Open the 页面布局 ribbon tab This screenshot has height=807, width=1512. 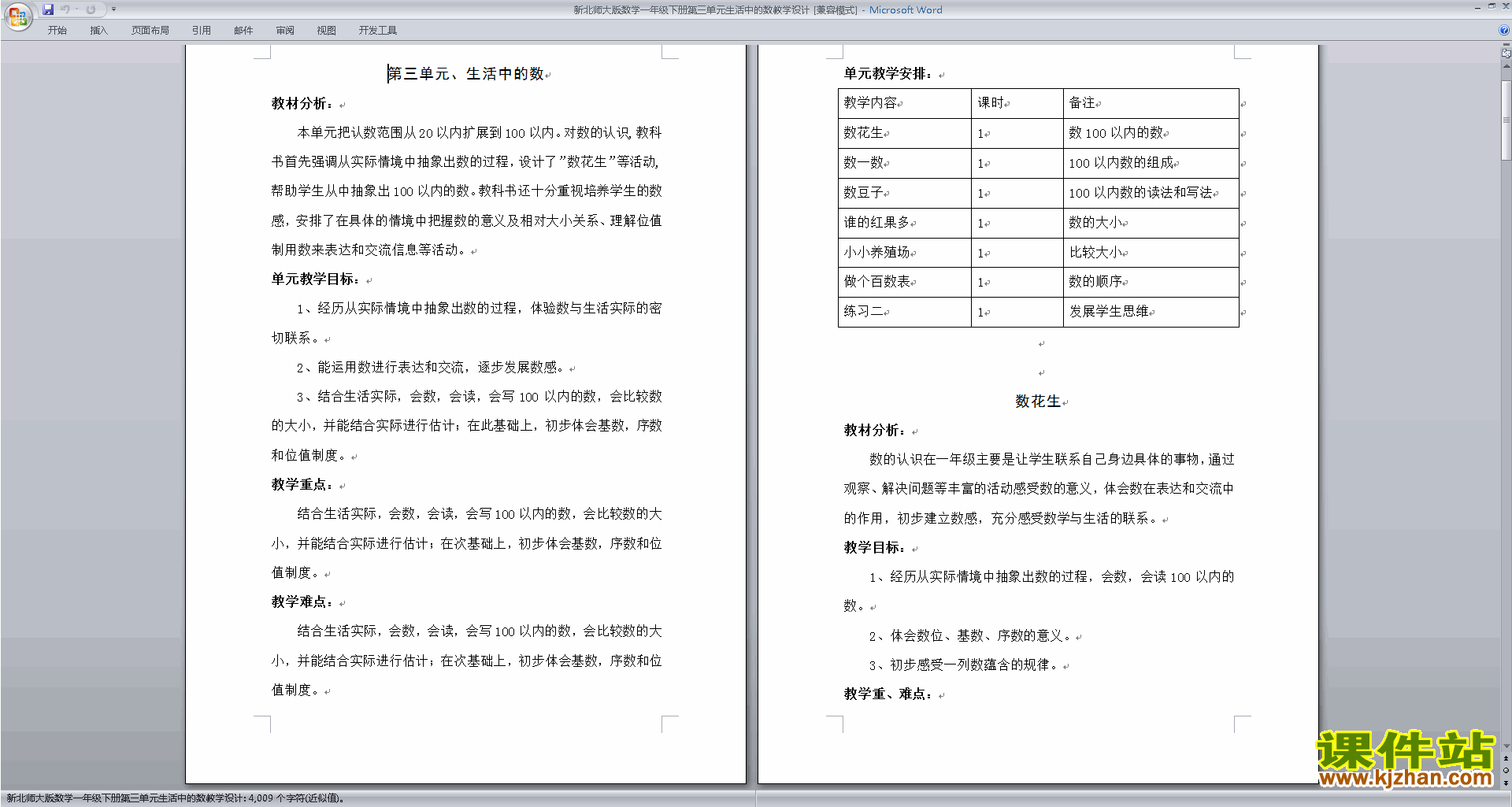pyautogui.click(x=150, y=31)
